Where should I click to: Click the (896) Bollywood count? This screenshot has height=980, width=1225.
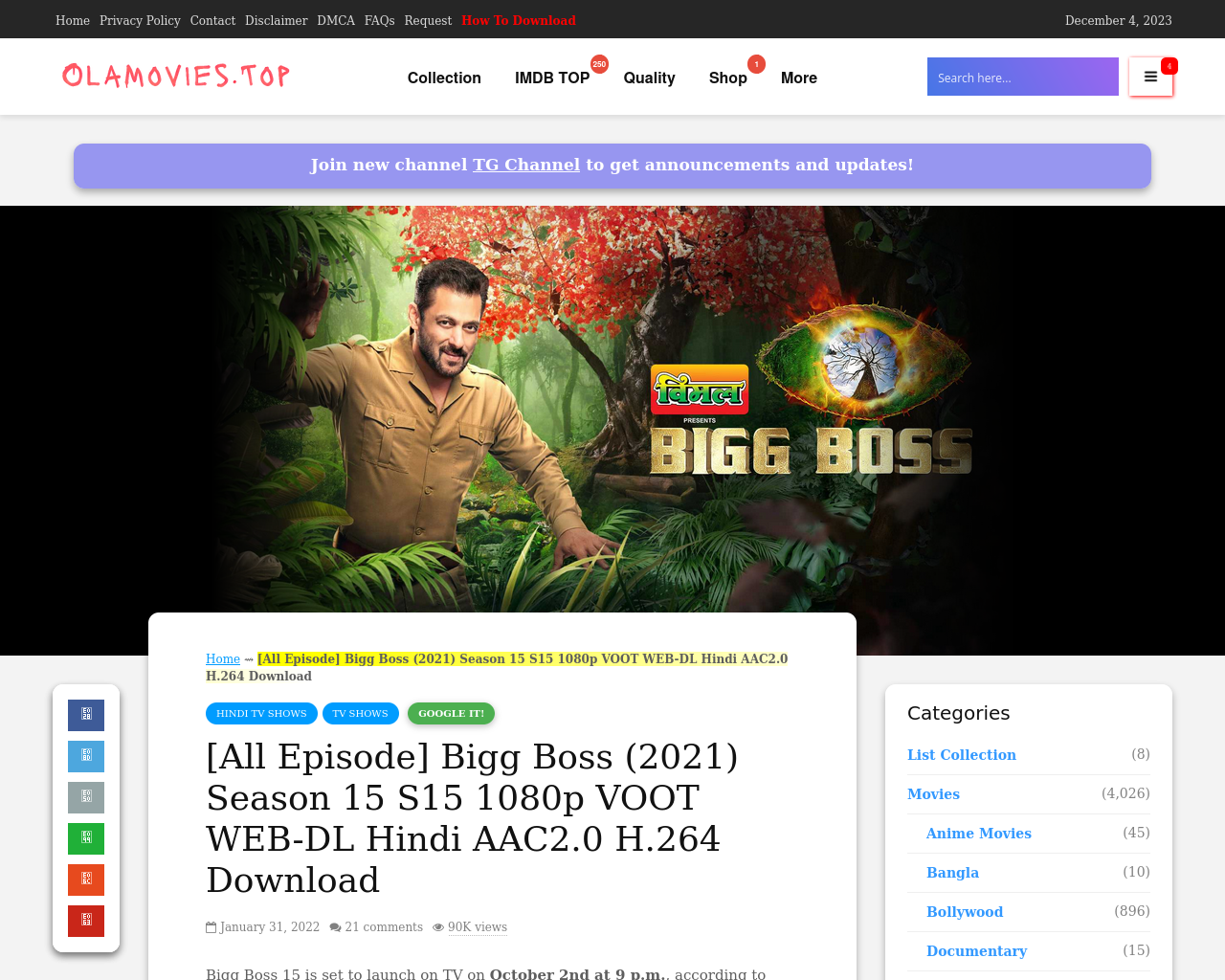point(1132,911)
